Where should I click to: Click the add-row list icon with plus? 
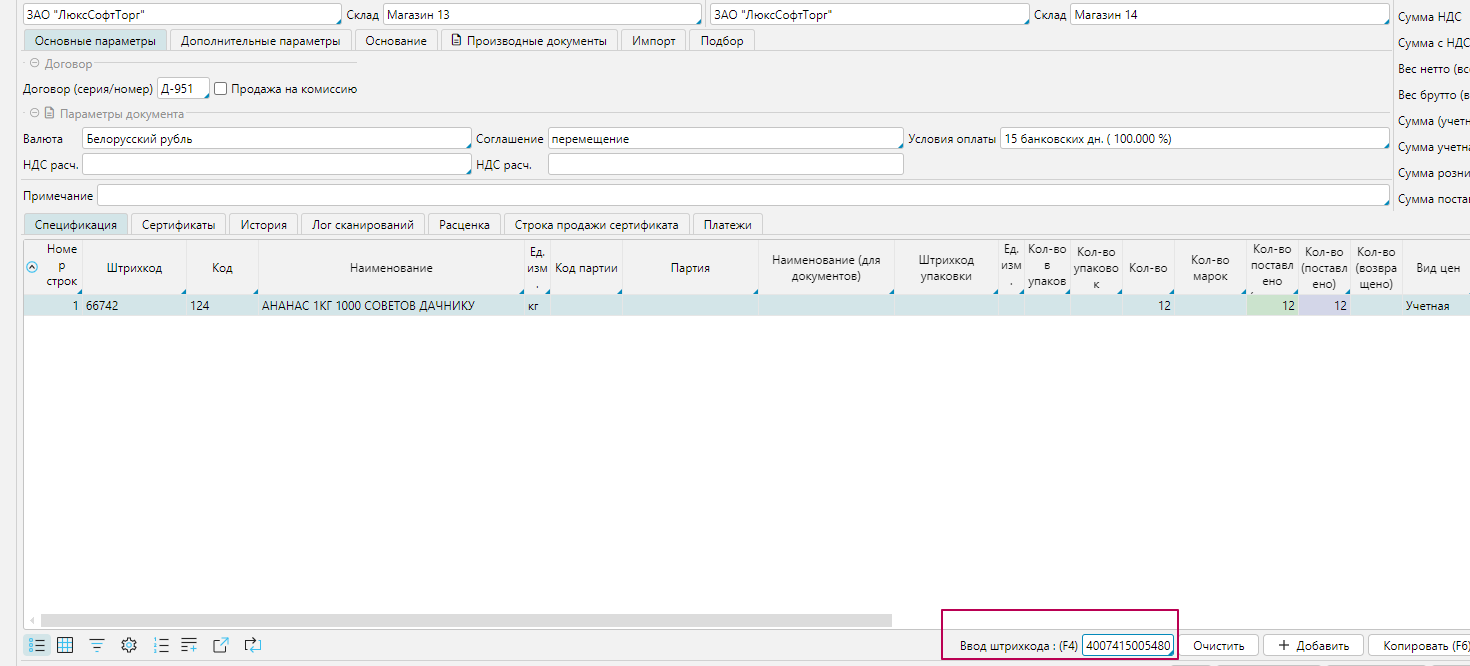pos(189,645)
